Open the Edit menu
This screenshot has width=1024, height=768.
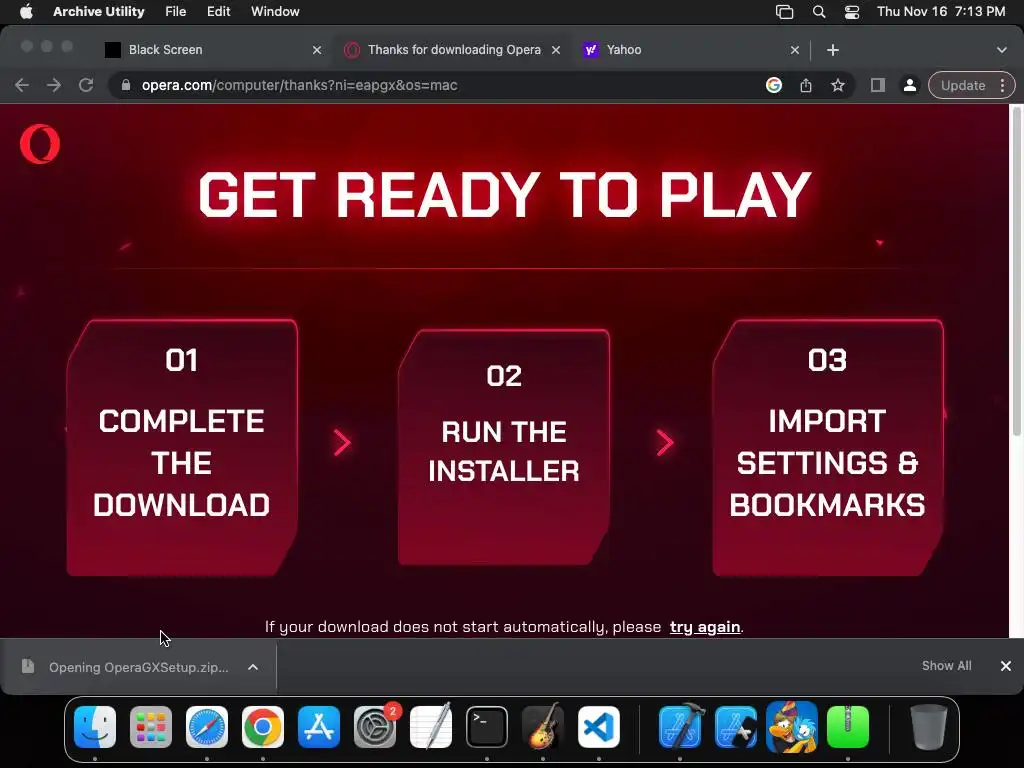(x=219, y=11)
